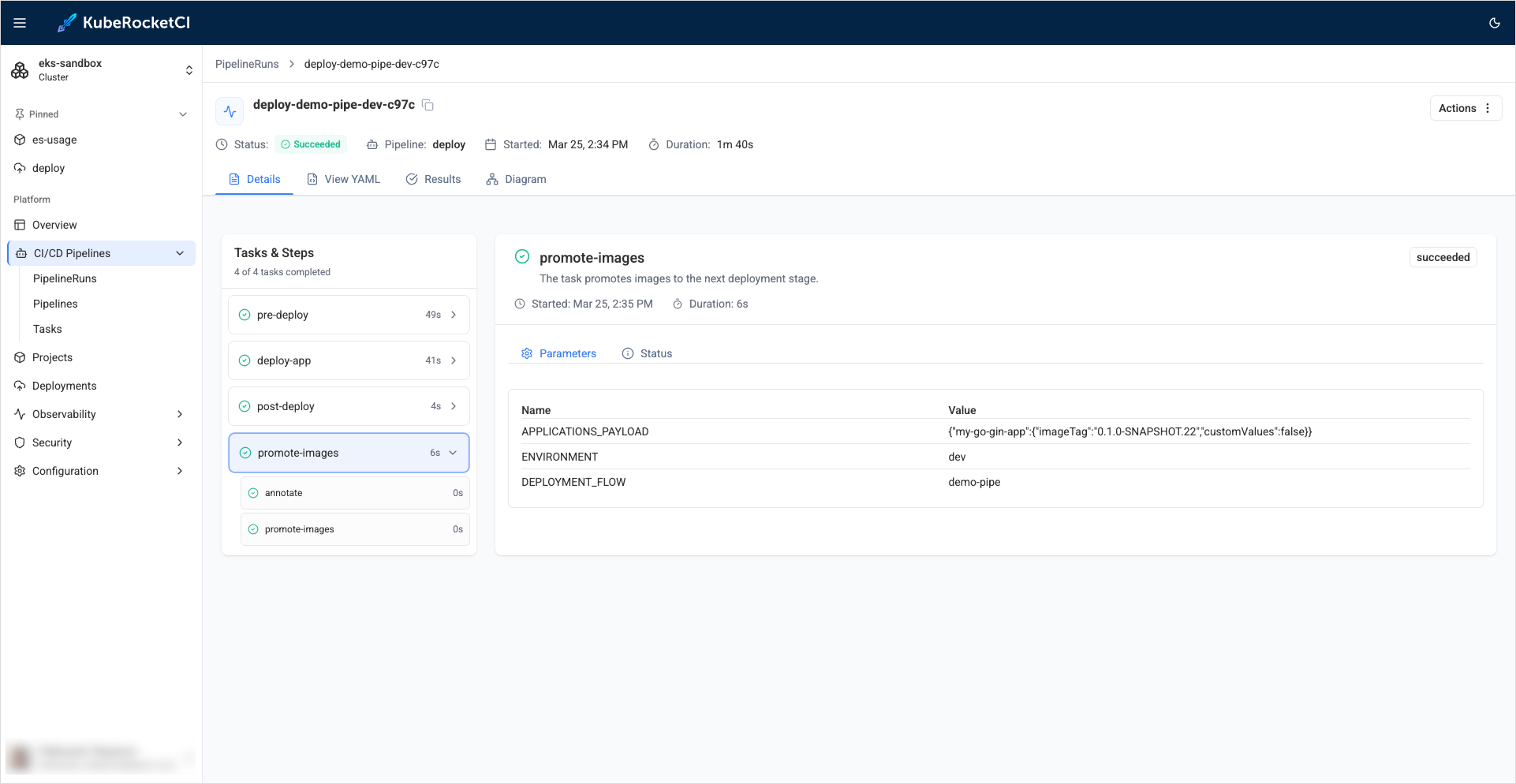Open PipelineRuns breadcrumb link

click(x=246, y=64)
